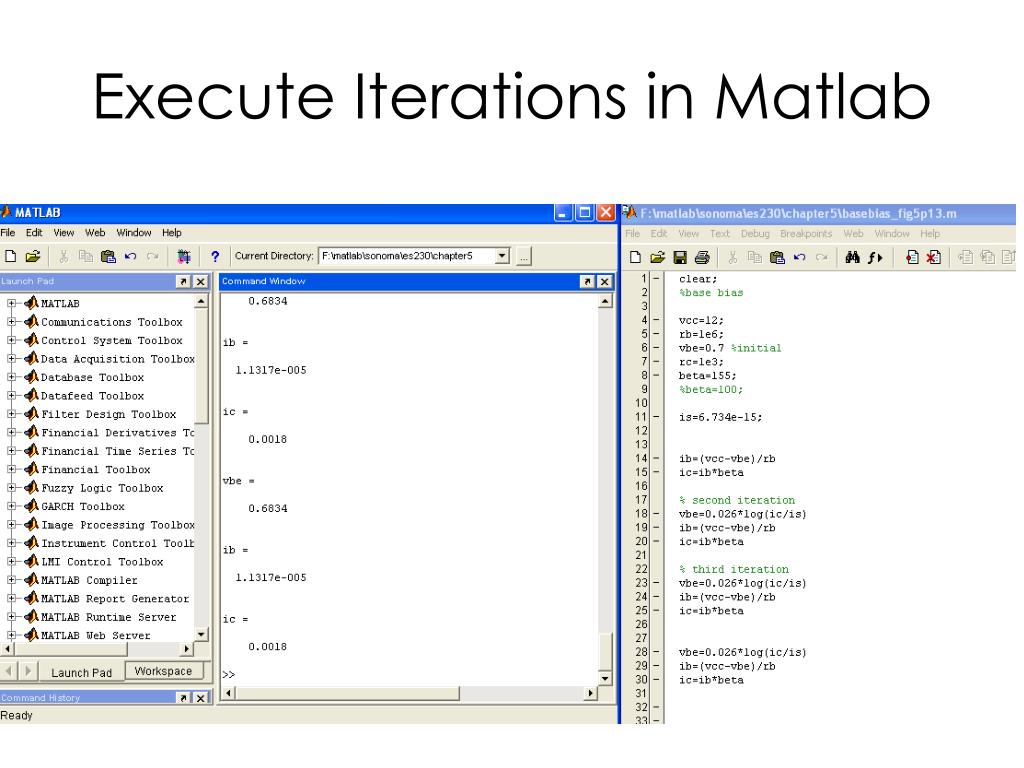Click Show function icon in editor toolbar
Viewport: 1024px width, 768px height.
(875, 257)
